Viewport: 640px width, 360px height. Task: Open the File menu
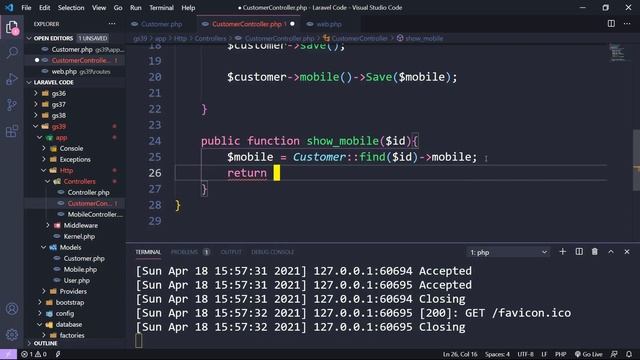pyautogui.click(x=26, y=8)
